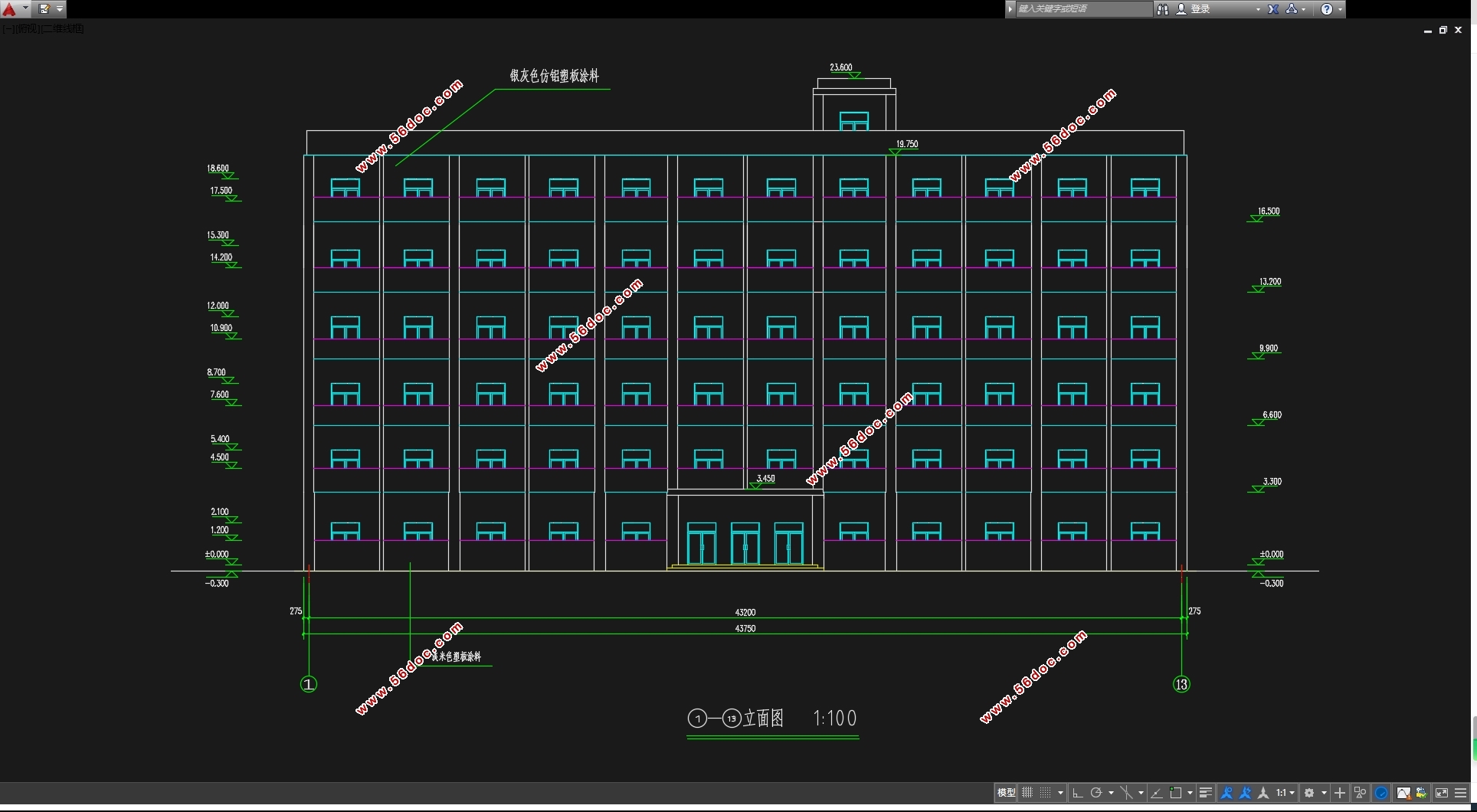Click the 登录 sign-in button
The height and width of the screenshot is (812, 1477).
coord(1200,9)
